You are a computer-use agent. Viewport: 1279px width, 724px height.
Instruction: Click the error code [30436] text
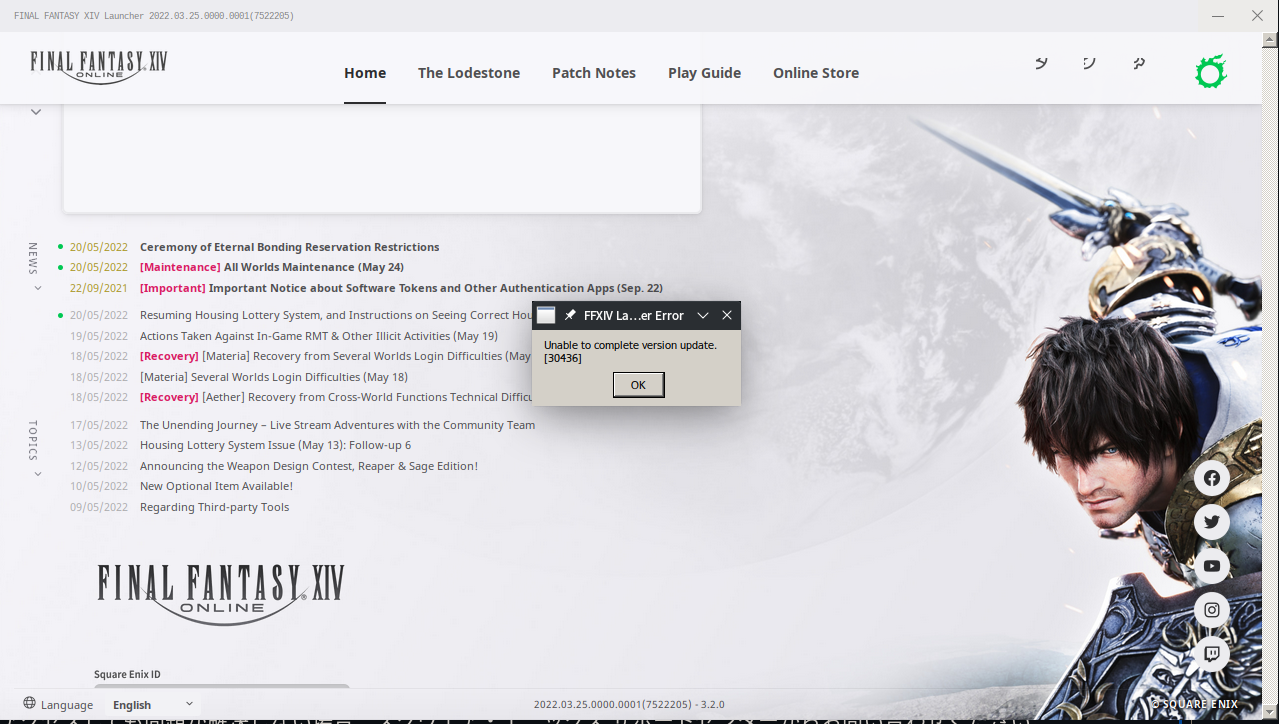point(563,358)
